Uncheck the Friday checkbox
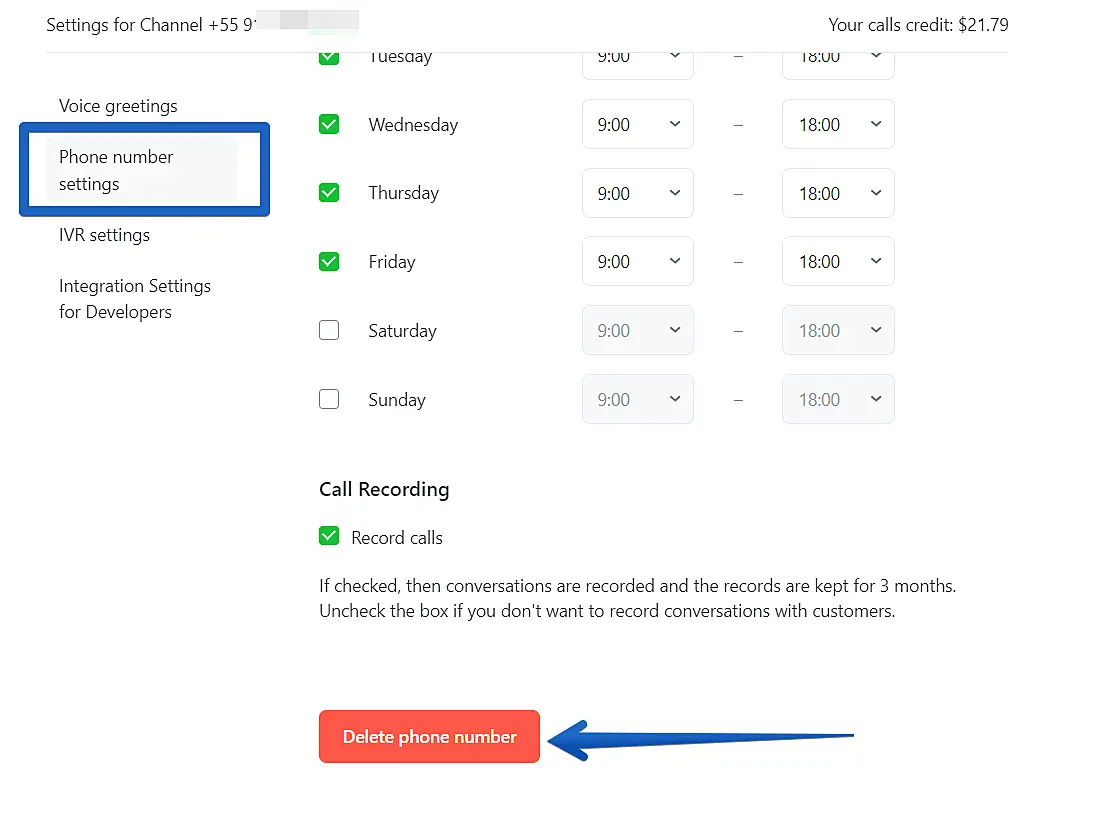 pyautogui.click(x=329, y=262)
